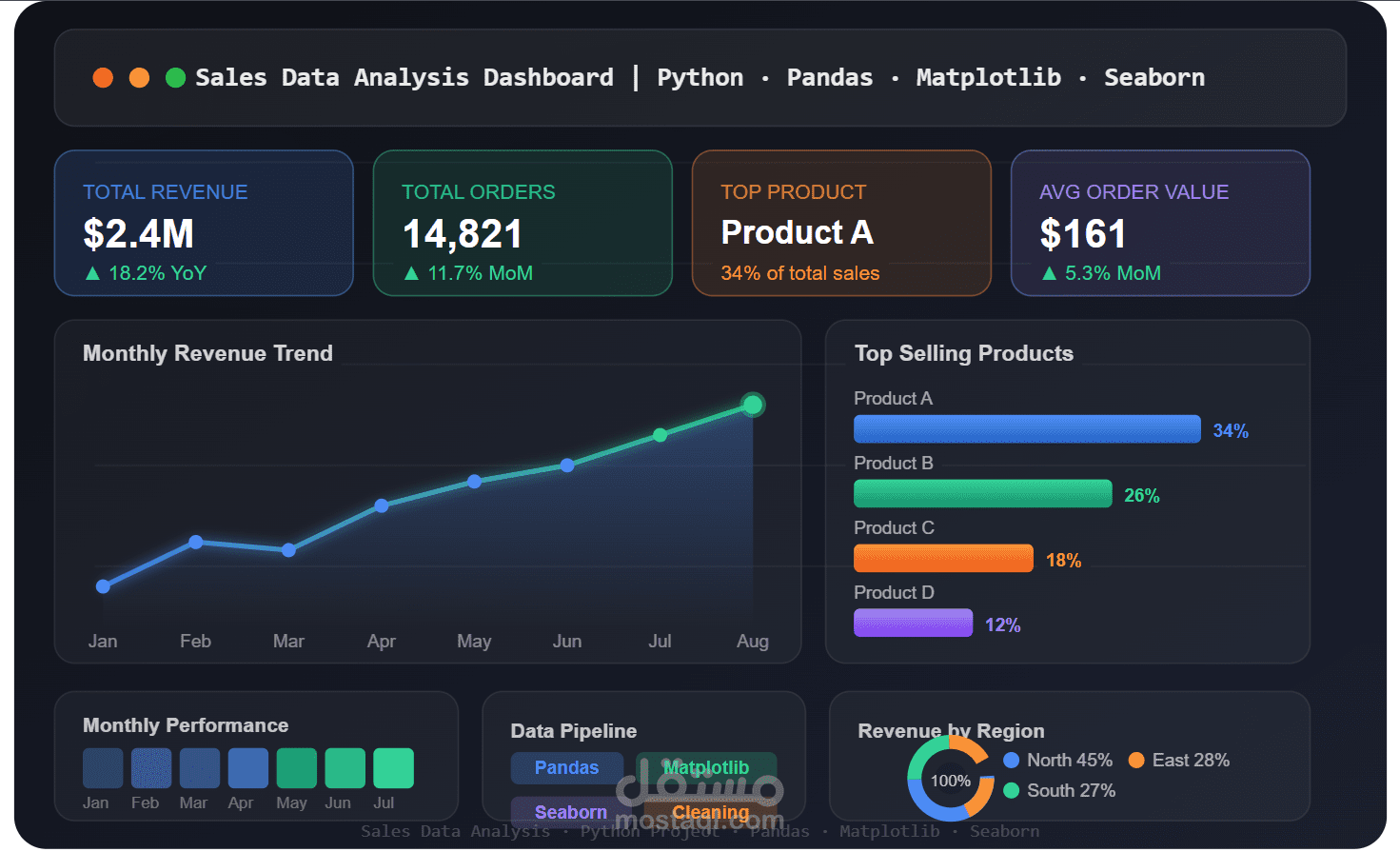The image size is (1400, 852).
Task: Click the Sales Data Analysis Dashboard title
Action: (404, 77)
